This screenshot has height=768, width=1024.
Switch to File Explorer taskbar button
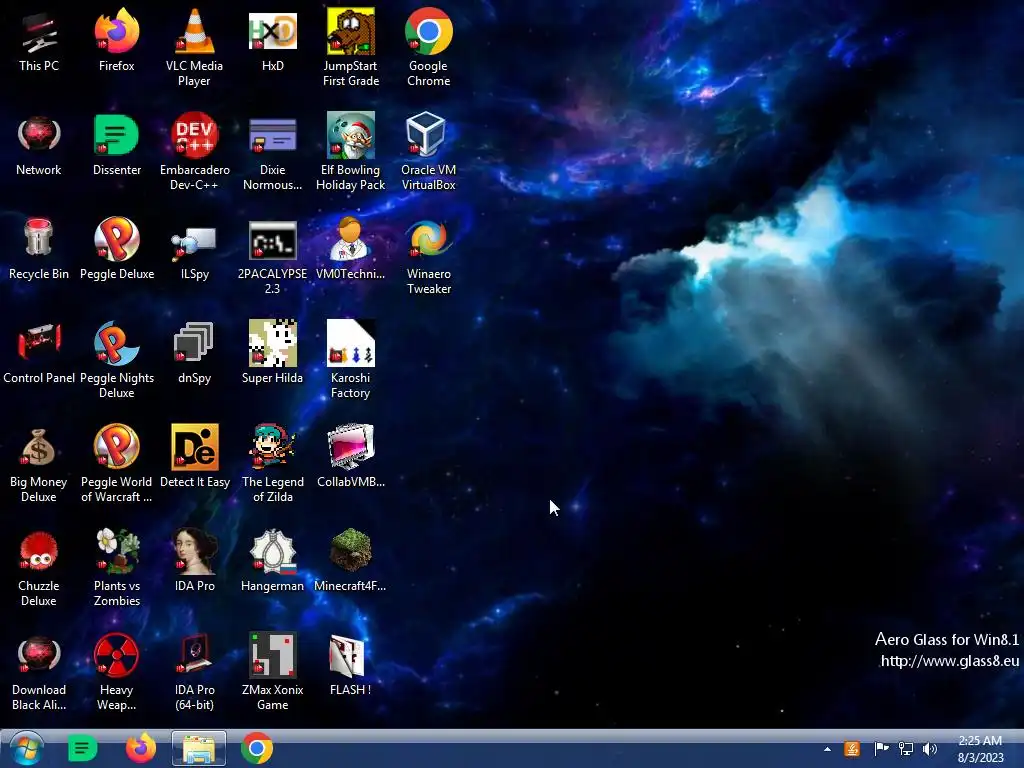tap(199, 748)
